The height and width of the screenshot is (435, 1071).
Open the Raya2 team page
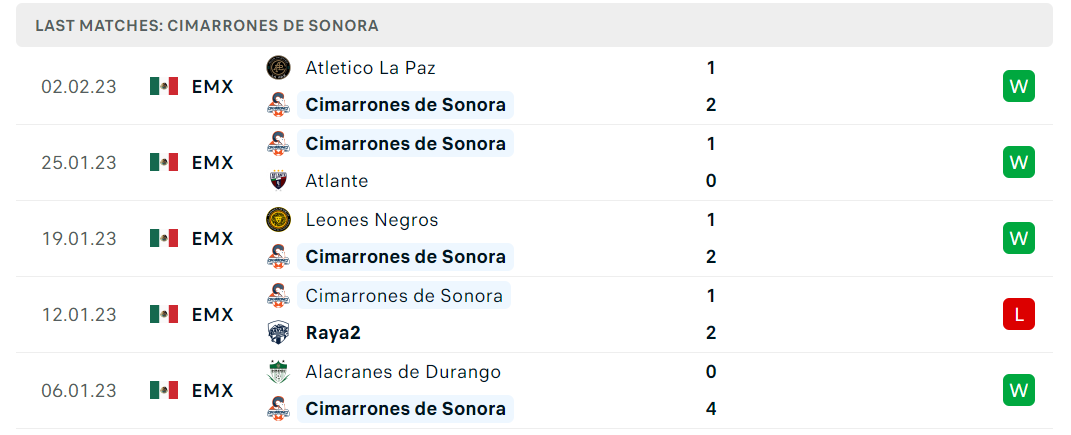click(333, 333)
